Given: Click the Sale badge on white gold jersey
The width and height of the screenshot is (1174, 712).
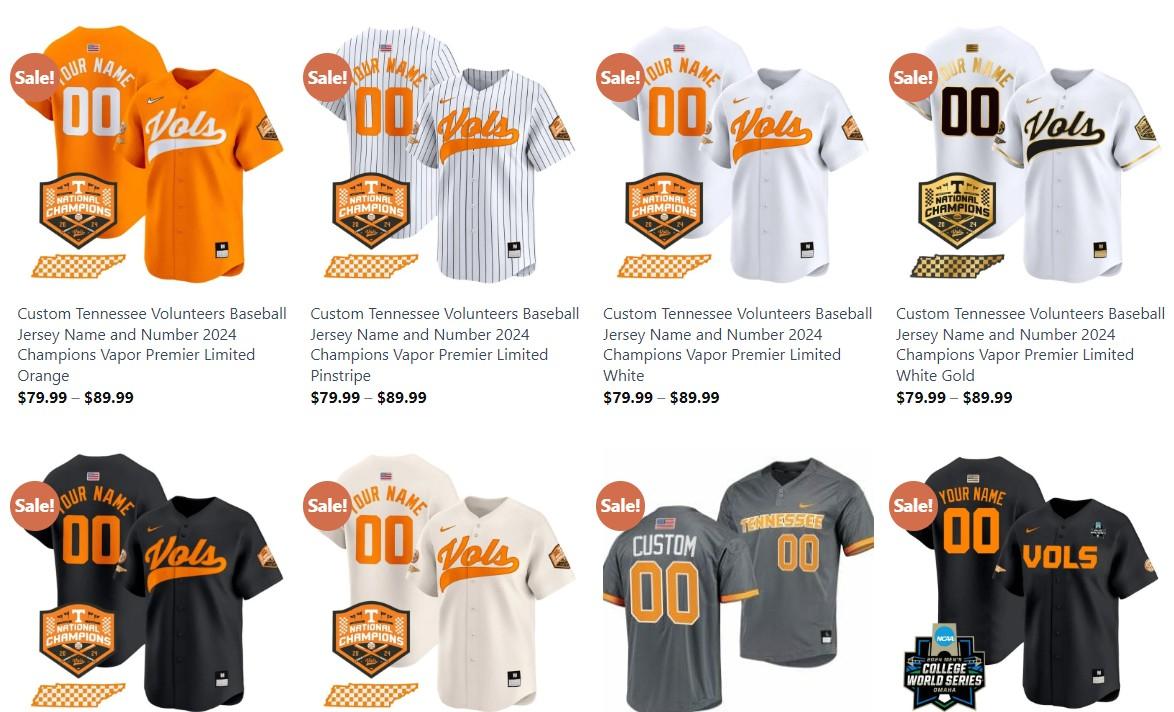Looking at the screenshot, I should tap(913, 77).
